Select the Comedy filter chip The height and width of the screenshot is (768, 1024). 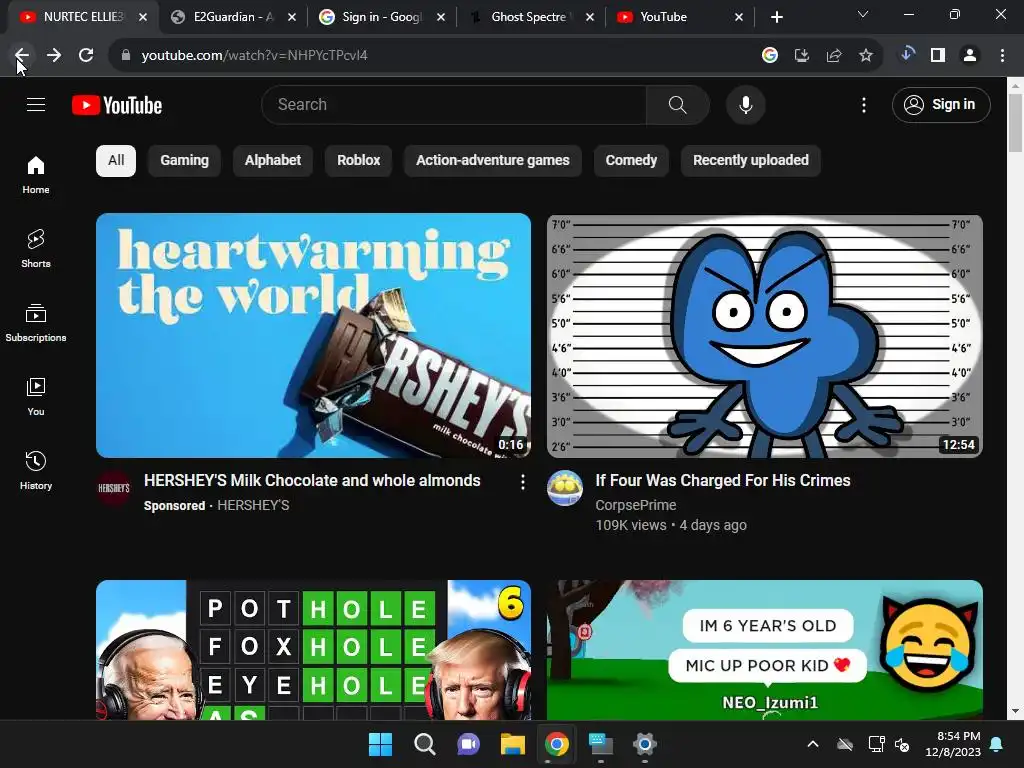pyautogui.click(x=631, y=161)
